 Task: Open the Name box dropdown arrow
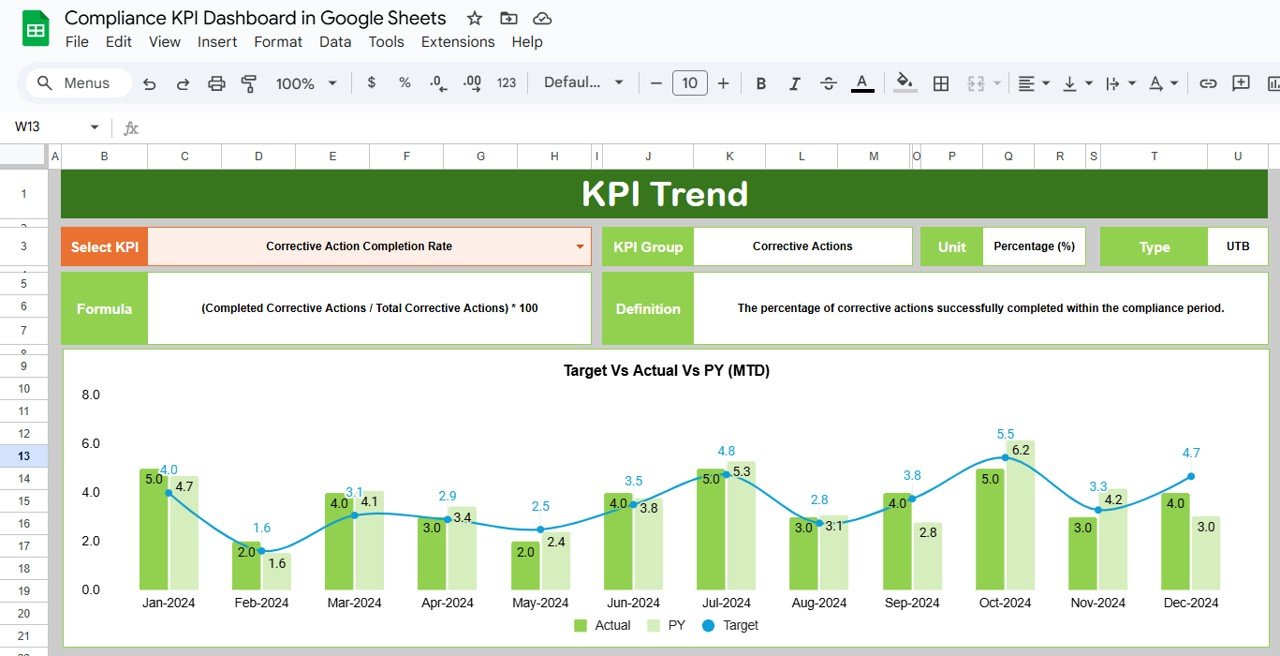(95, 127)
